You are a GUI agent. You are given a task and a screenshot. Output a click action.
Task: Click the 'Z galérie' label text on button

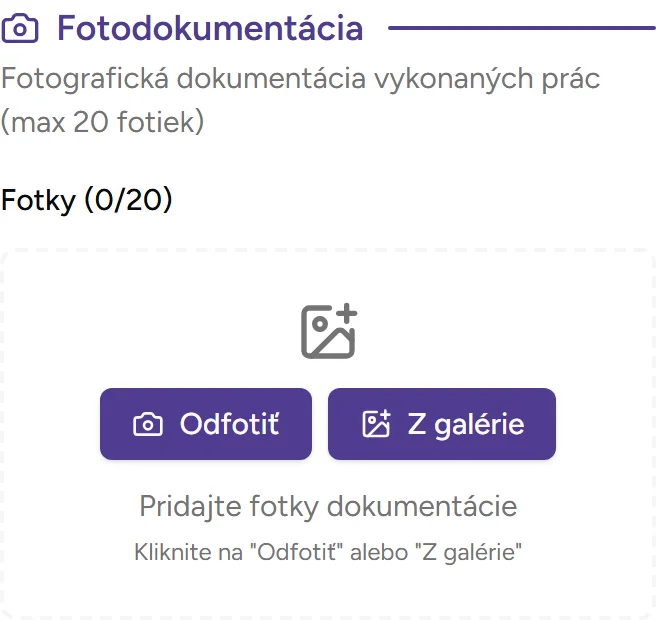click(x=465, y=424)
